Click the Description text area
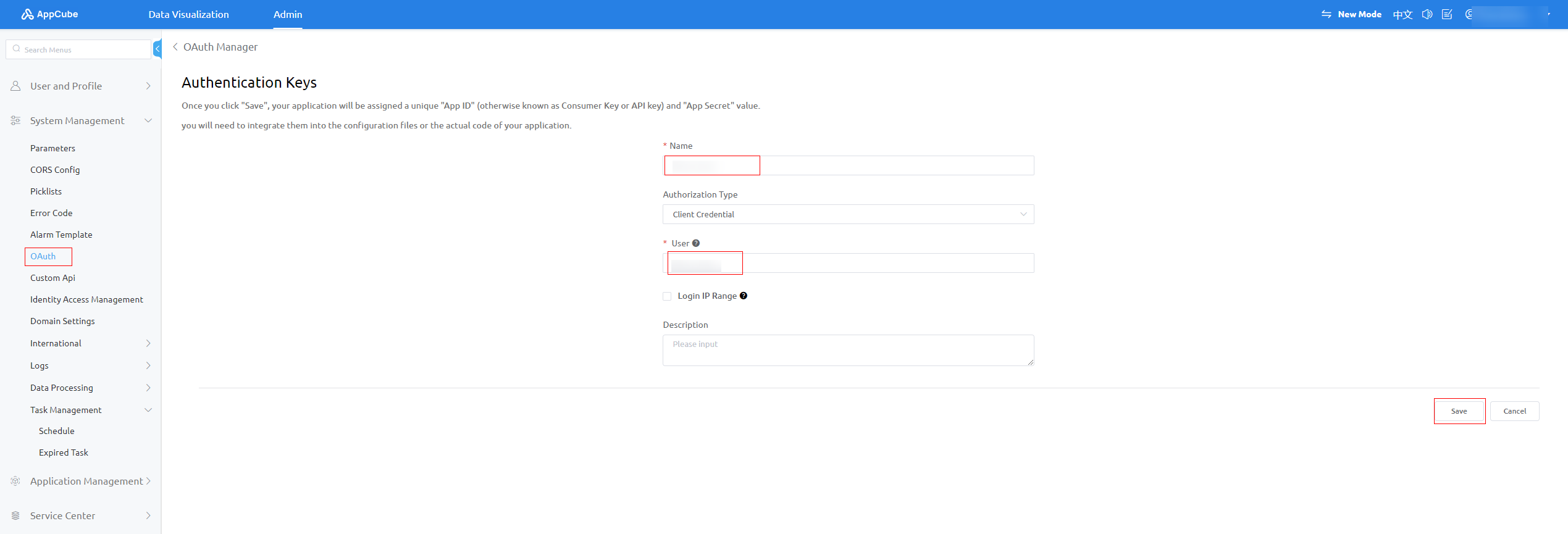This screenshot has height=534, width=1568. 848,350
